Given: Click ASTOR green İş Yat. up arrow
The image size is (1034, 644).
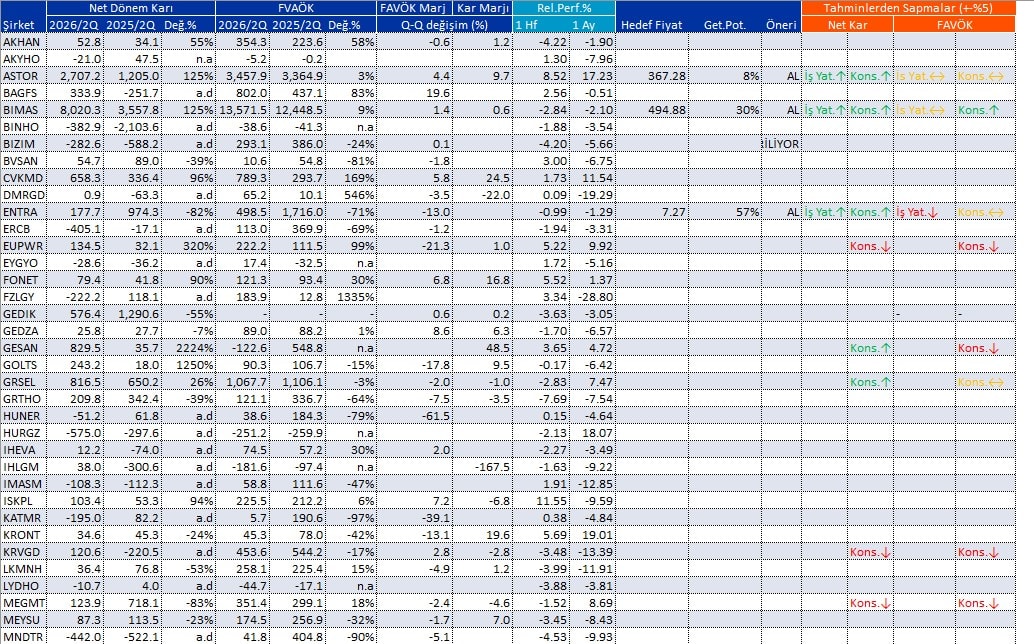Looking at the screenshot, I should (x=825, y=76).
